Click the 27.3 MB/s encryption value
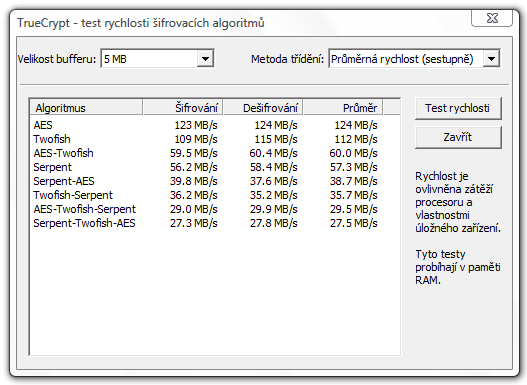 pos(194,223)
